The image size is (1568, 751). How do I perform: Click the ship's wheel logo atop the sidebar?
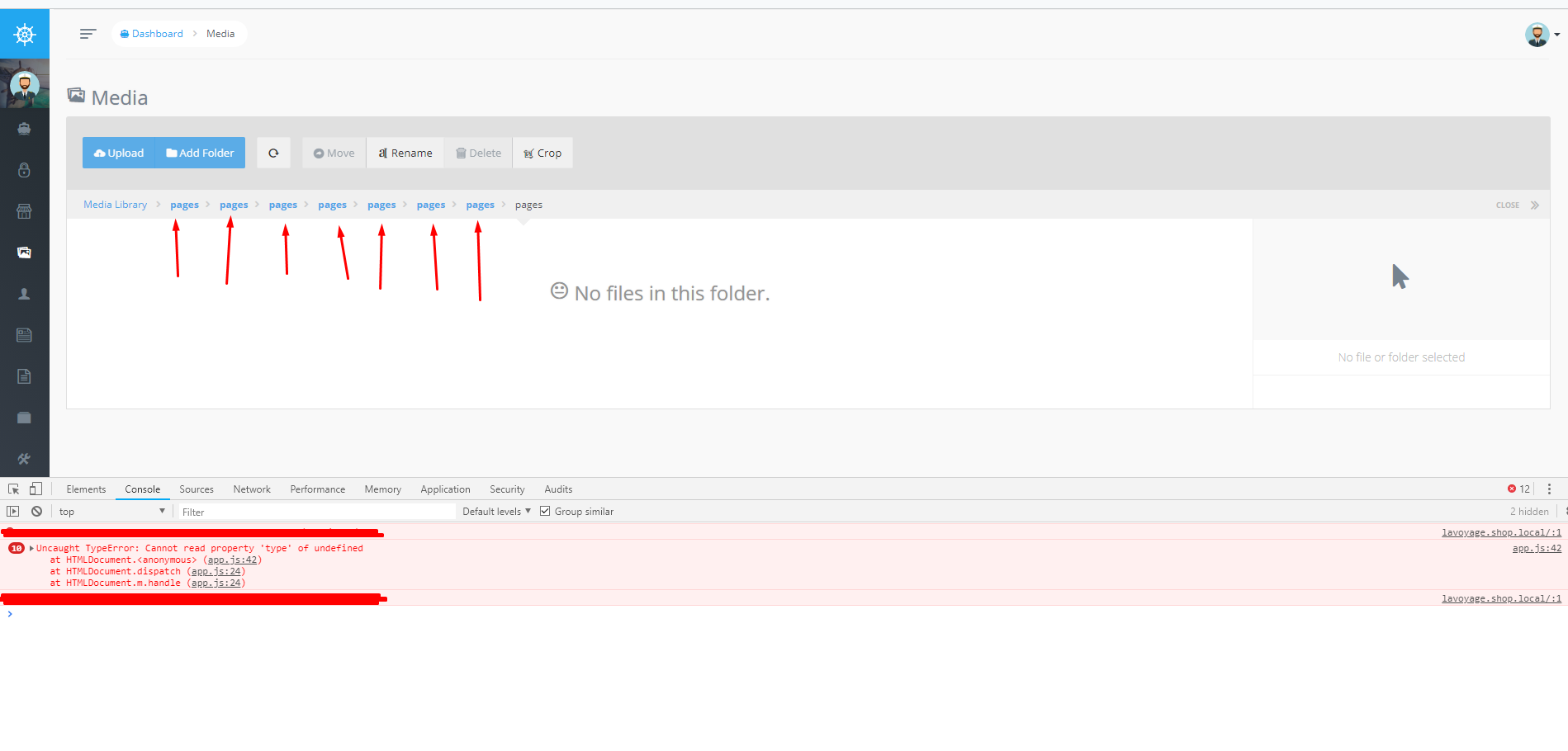tap(24, 34)
